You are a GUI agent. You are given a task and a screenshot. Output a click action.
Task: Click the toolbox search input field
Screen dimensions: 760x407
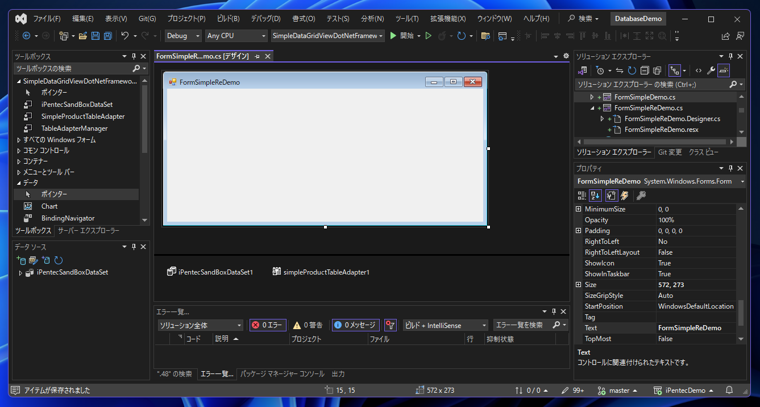pyautogui.click(x=73, y=69)
